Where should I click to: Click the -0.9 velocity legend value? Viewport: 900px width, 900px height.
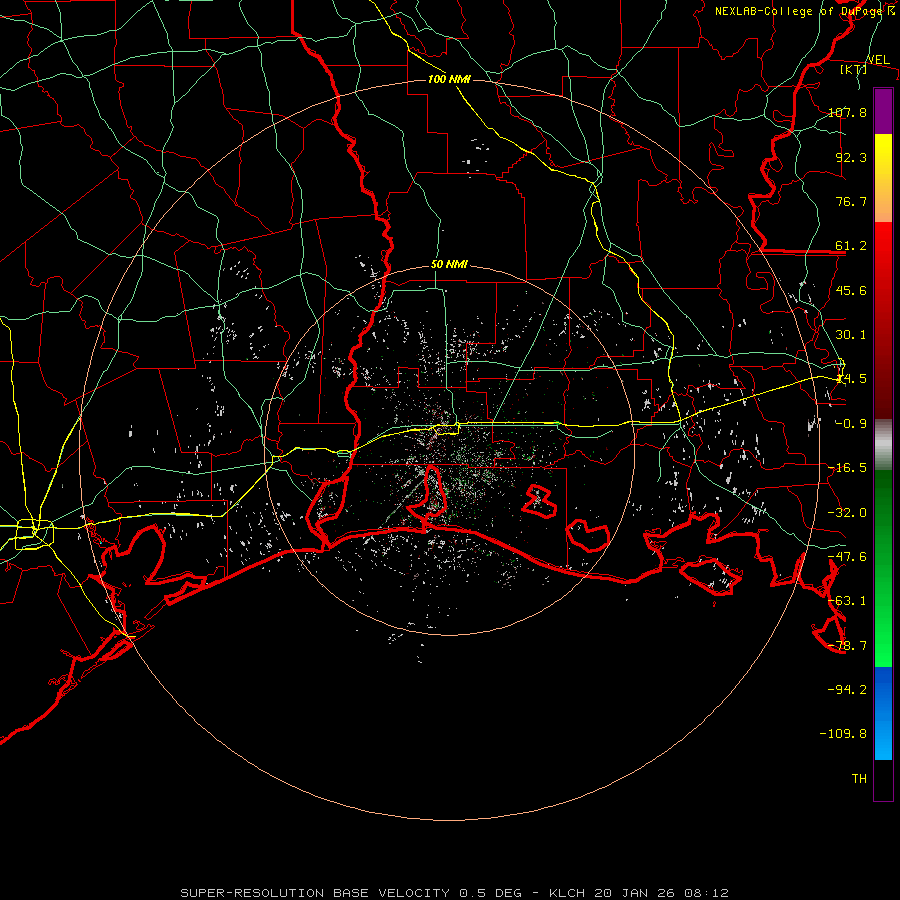(851, 424)
